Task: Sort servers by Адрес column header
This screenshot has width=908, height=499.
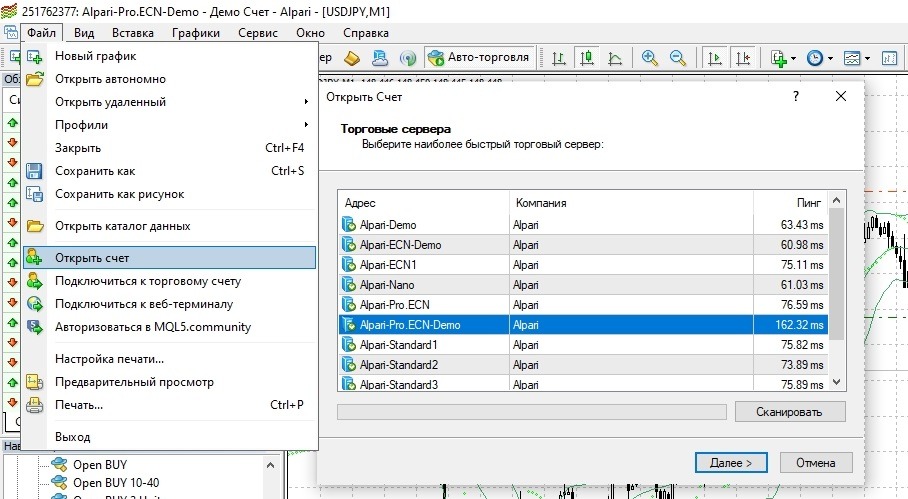Action: (423, 203)
